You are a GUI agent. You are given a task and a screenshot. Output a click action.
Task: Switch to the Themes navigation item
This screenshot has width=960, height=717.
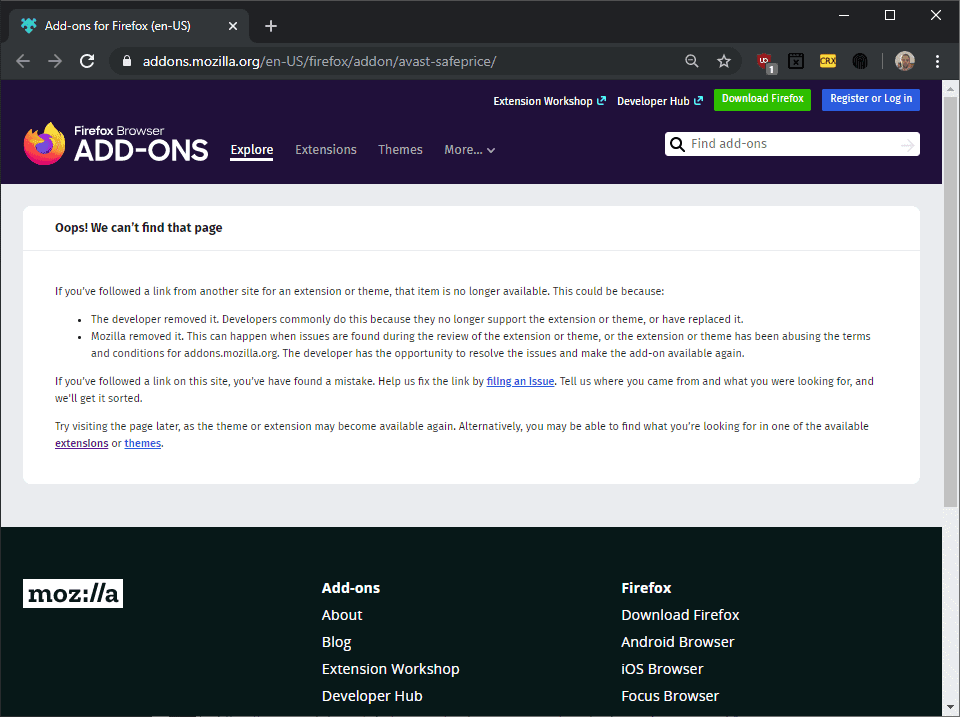[400, 149]
